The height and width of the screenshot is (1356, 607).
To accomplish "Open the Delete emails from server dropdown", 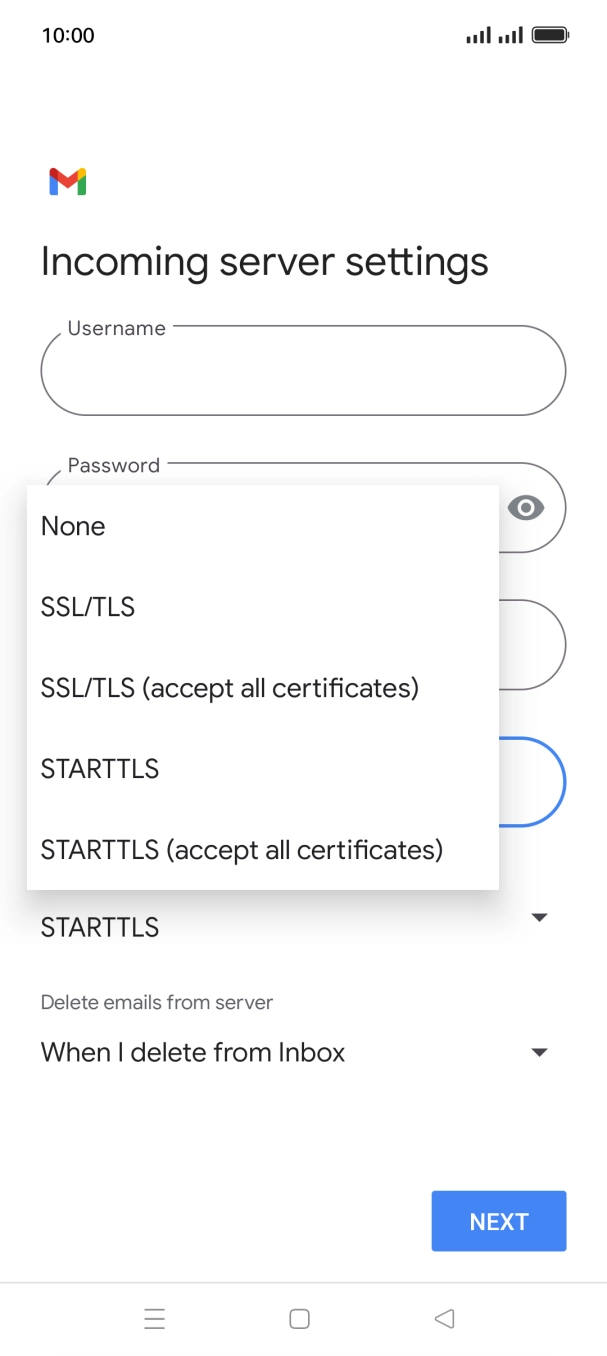I will pyautogui.click(x=539, y=1052).
